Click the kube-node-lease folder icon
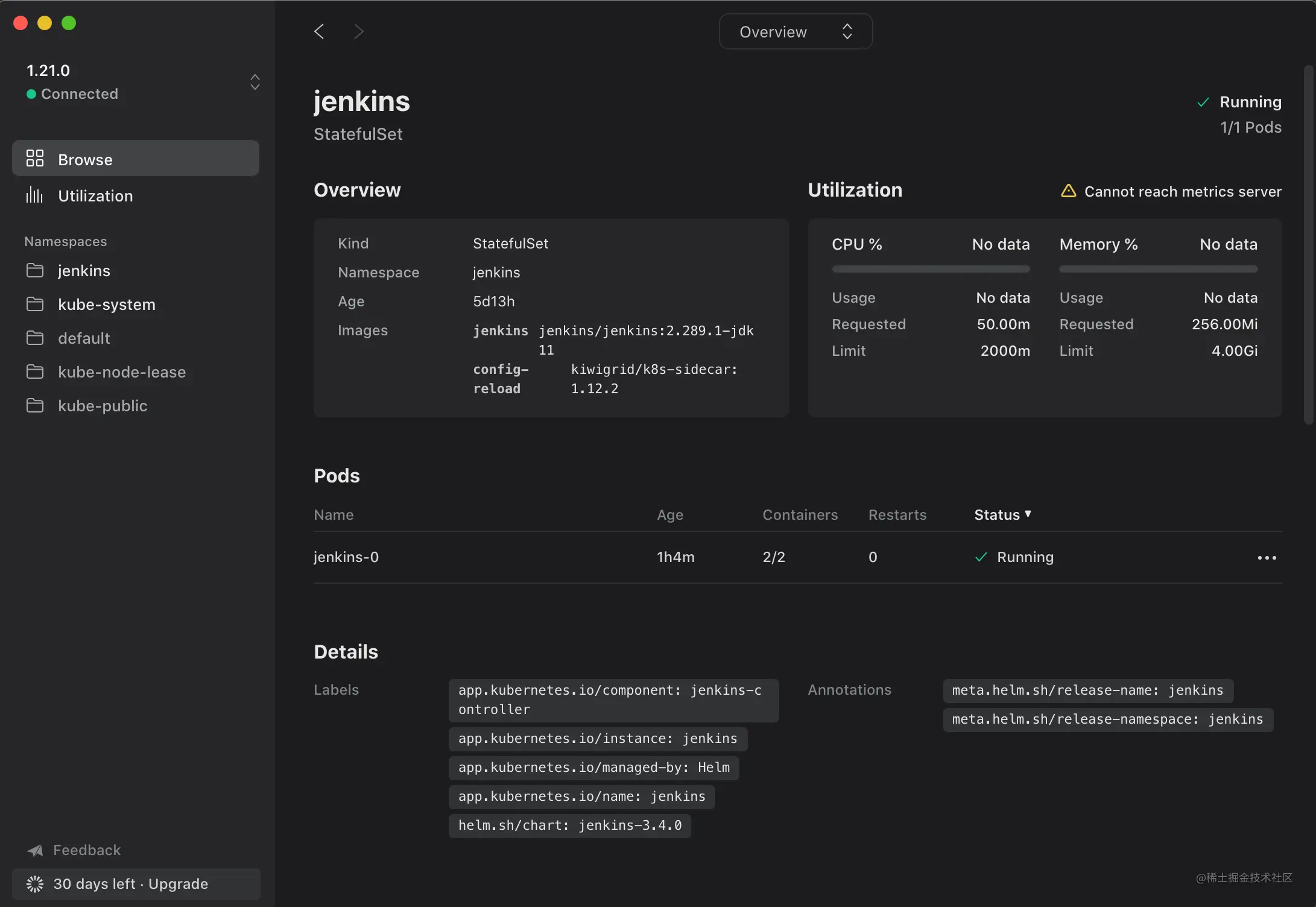The width and height of the screenshot is (1316, 907). 35,371
